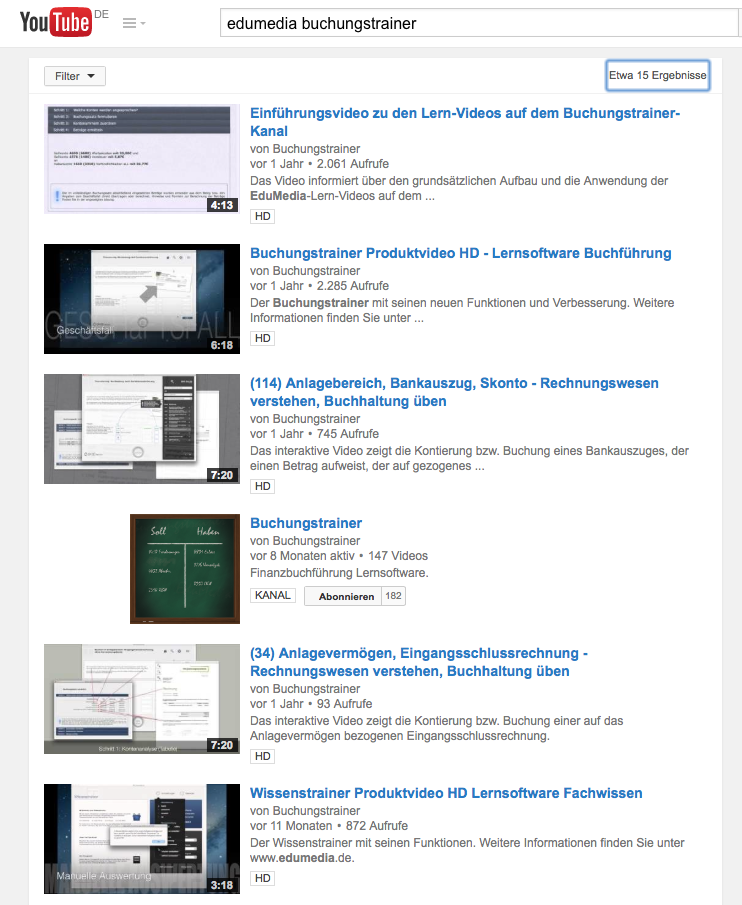Click the HD badge of the Wissenstrainer result
742x905 pixels.
[x=263, y=878]
